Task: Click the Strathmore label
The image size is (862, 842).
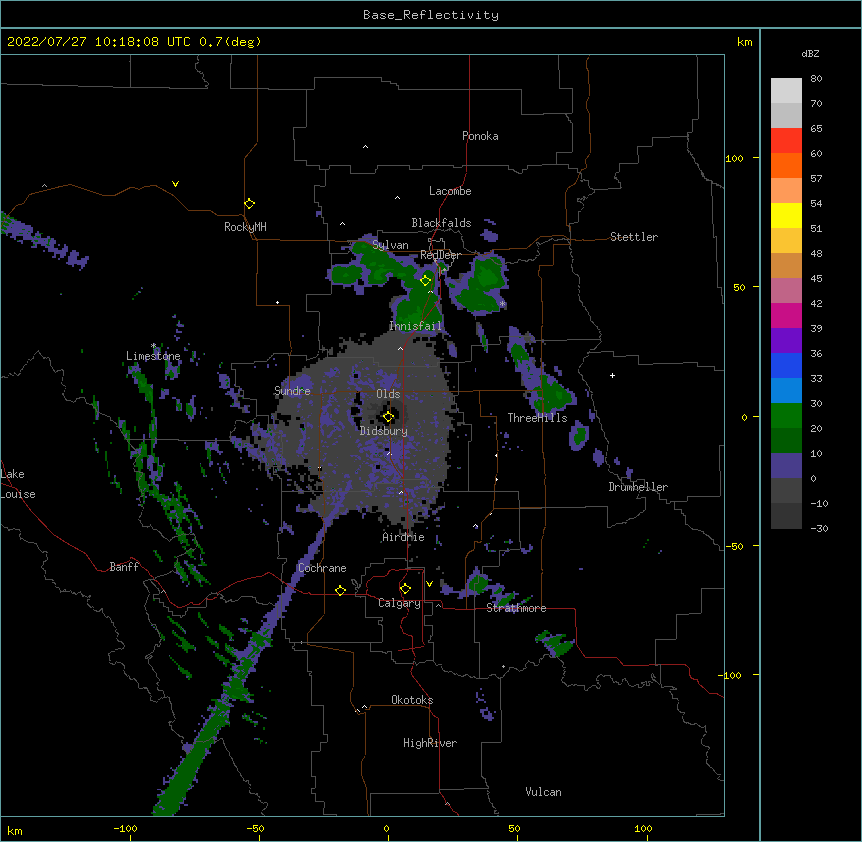Action: [516, 608]
